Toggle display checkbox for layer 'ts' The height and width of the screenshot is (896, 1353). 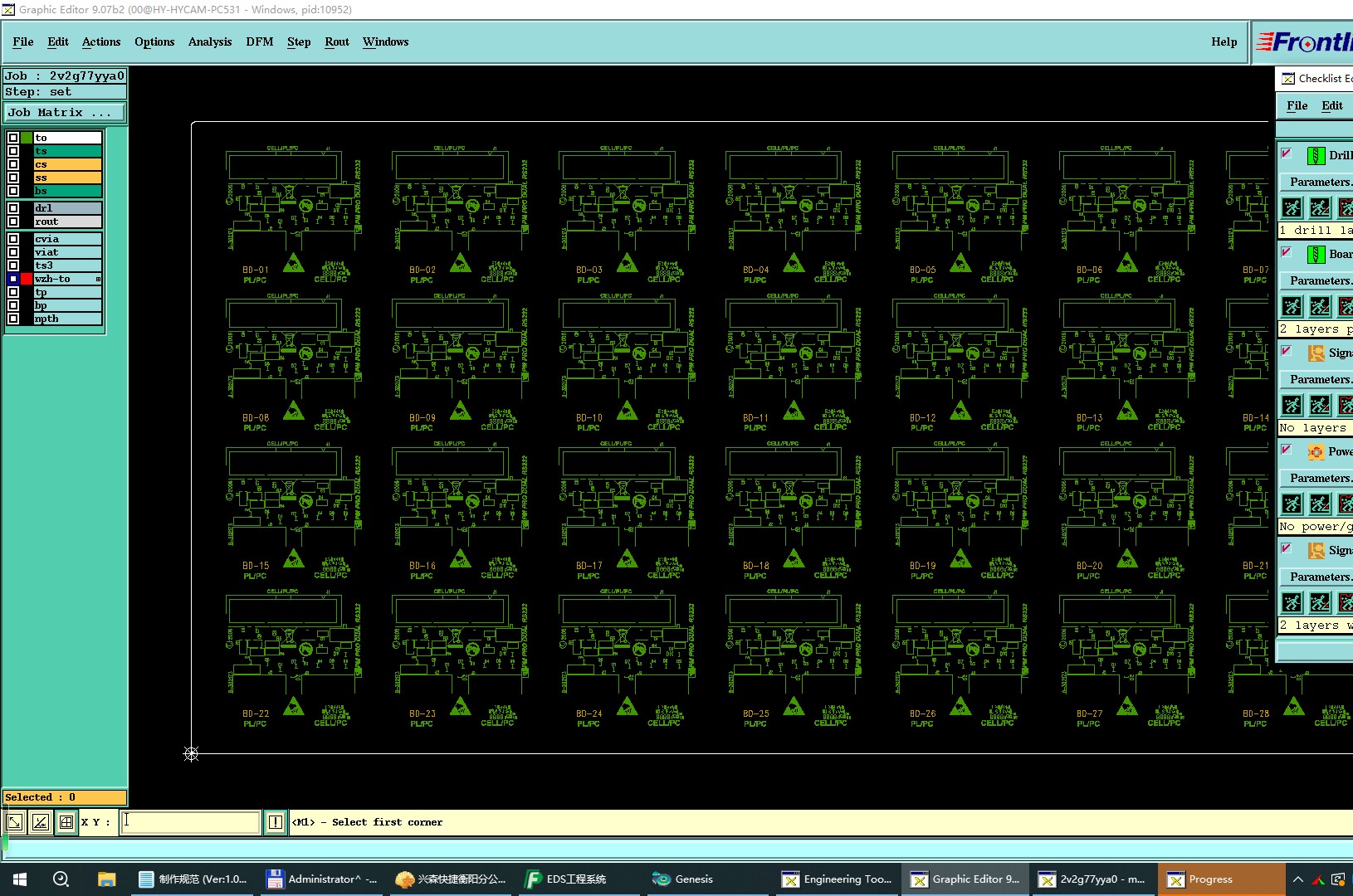click(x=13, y=151)
